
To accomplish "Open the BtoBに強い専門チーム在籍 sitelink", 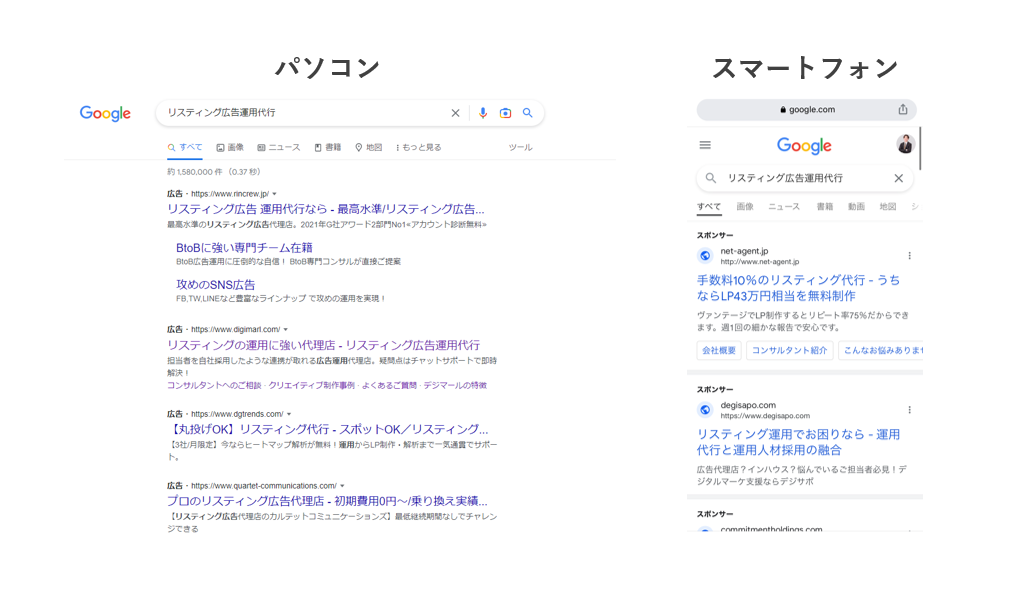I will pos(244,248).
